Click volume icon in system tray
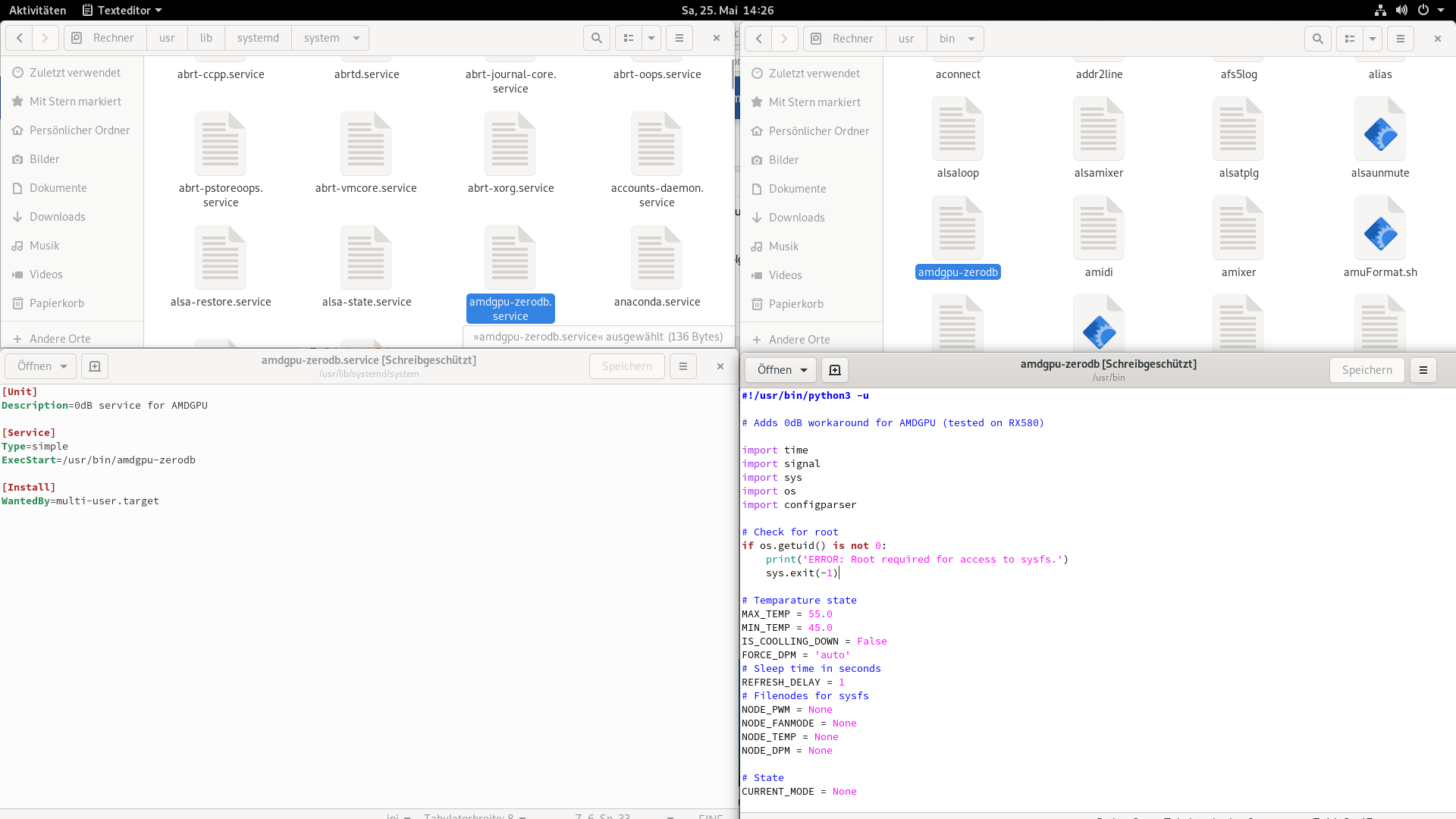Viewport: 1456px width, 819px height. 1401,10
